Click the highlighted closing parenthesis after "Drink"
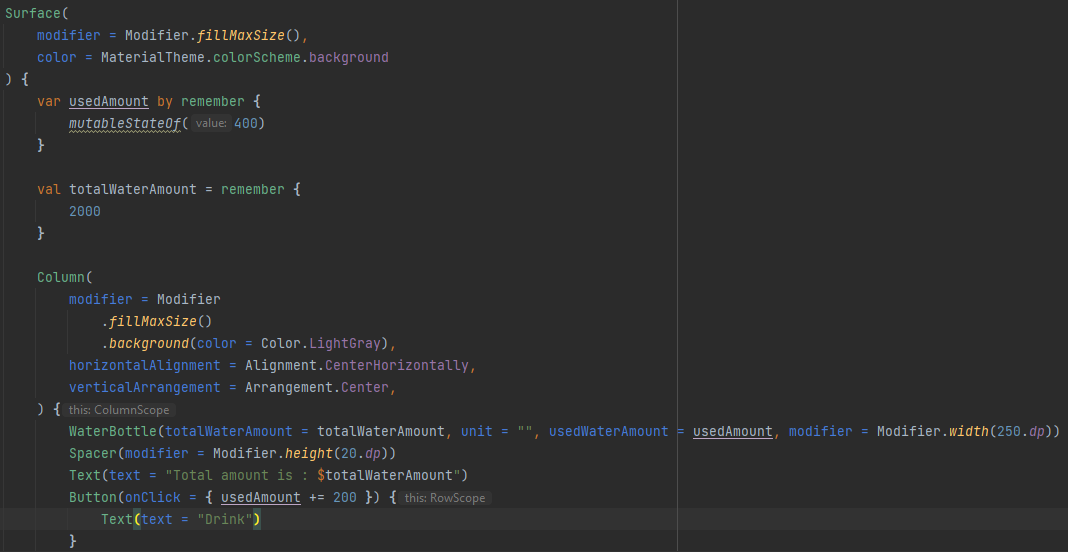Viewport: 1068px width, 552px height. [x=257, y=519]
